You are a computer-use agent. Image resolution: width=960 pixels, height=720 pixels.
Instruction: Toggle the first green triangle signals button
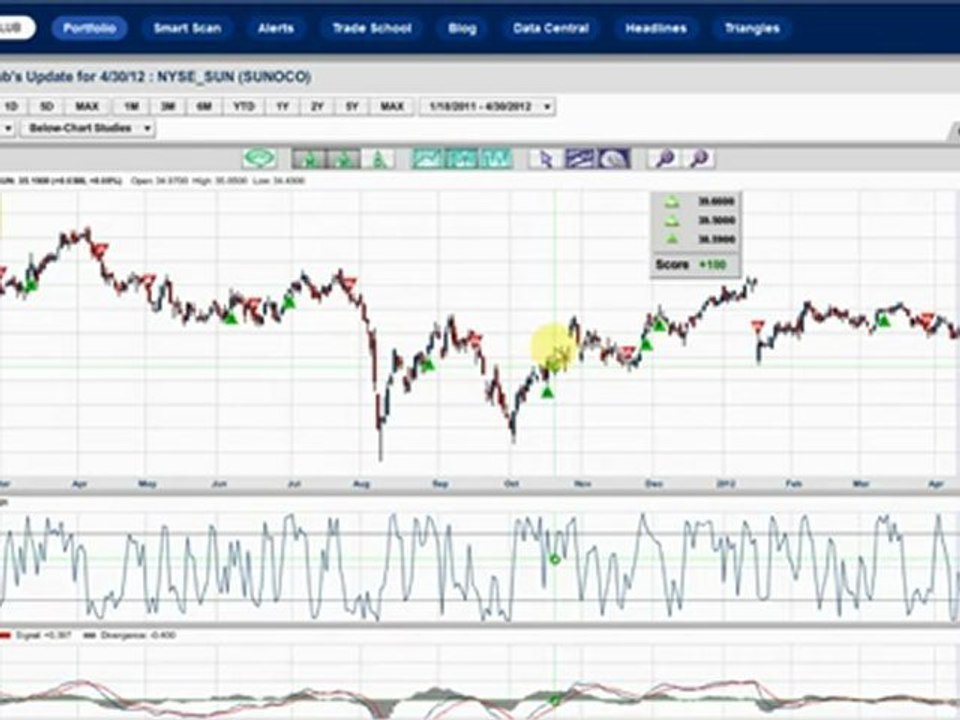(309, 159)
